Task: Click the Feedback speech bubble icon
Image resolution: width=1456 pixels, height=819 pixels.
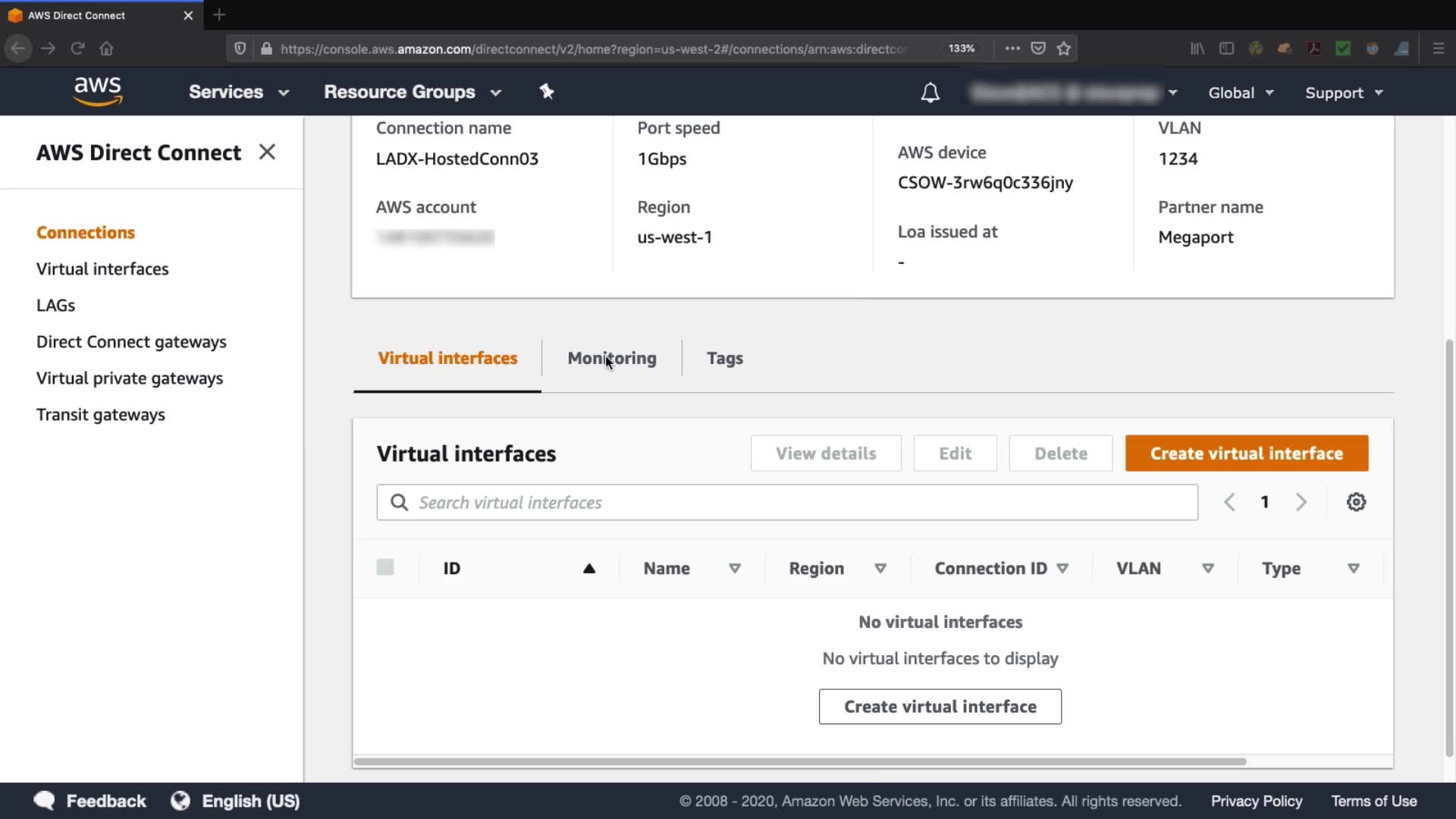Action: pos(45,801)
